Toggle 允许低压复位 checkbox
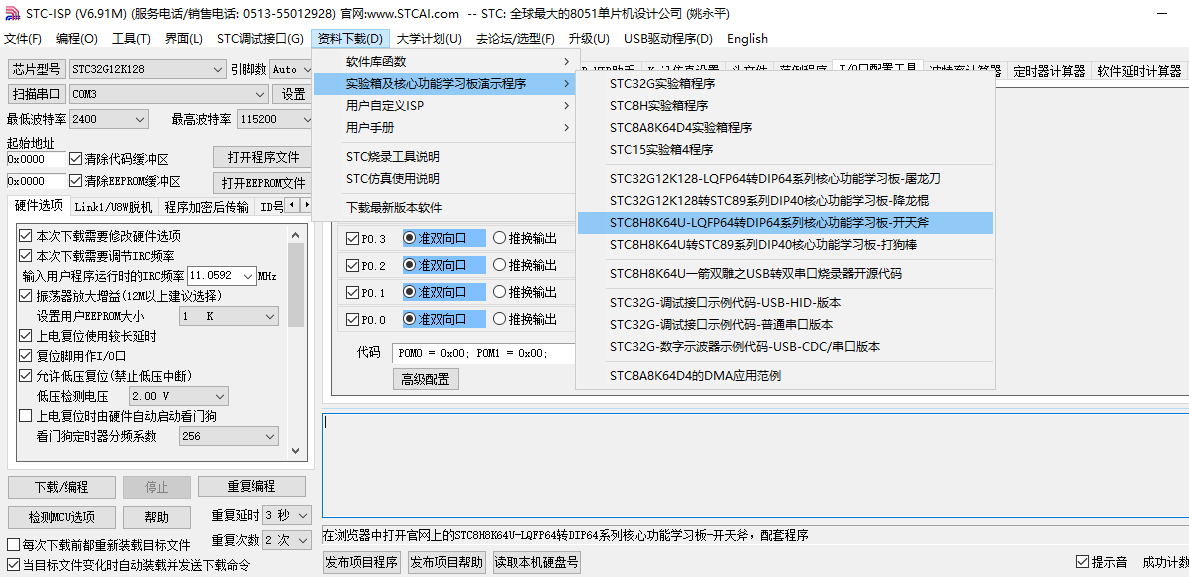The image size is (1189, 577). tap(26, 375)
